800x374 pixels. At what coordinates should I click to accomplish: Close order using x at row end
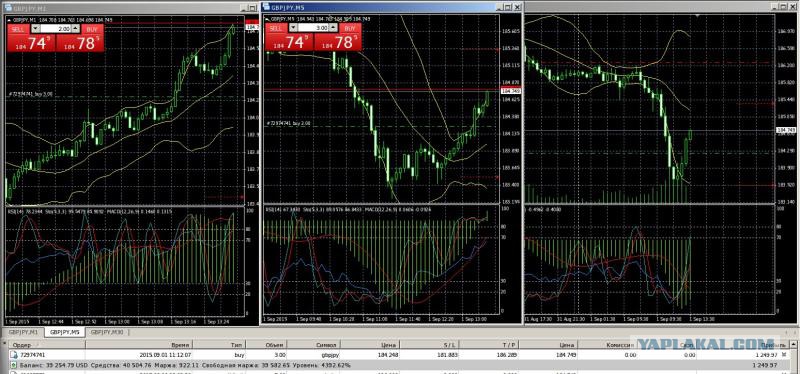(784, 354)
